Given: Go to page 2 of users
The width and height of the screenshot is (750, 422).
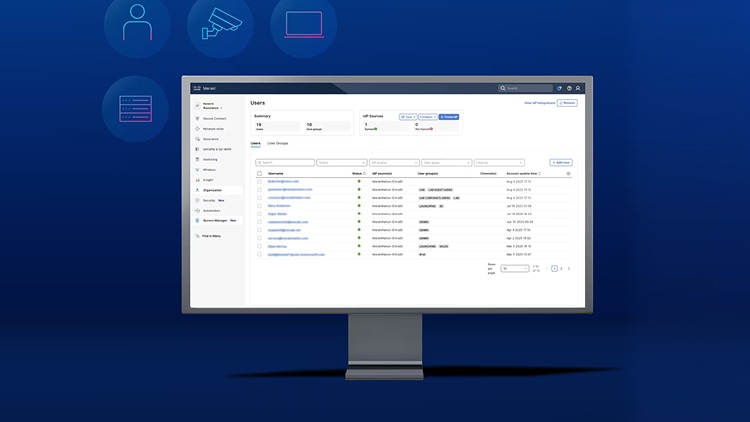Looking at the screenshot, I should click(561, 268).
